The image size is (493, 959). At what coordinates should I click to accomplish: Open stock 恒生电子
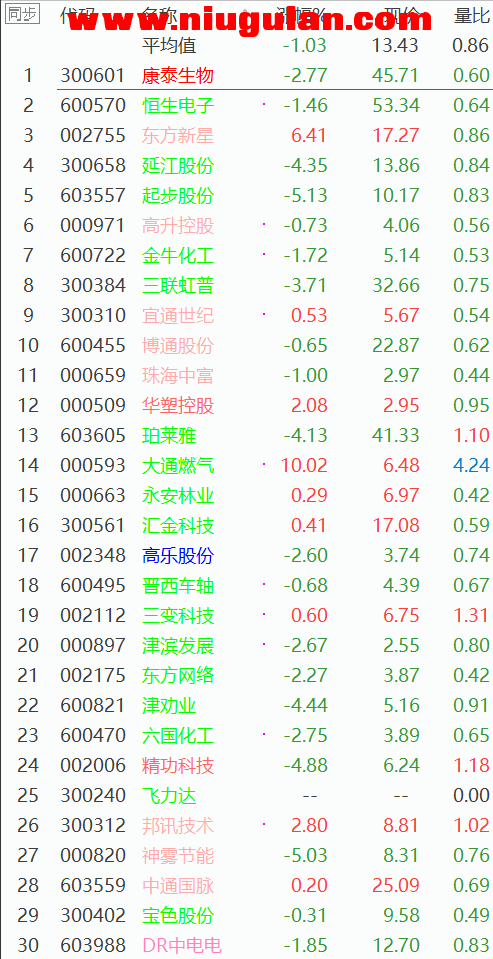tap(177, 105)
